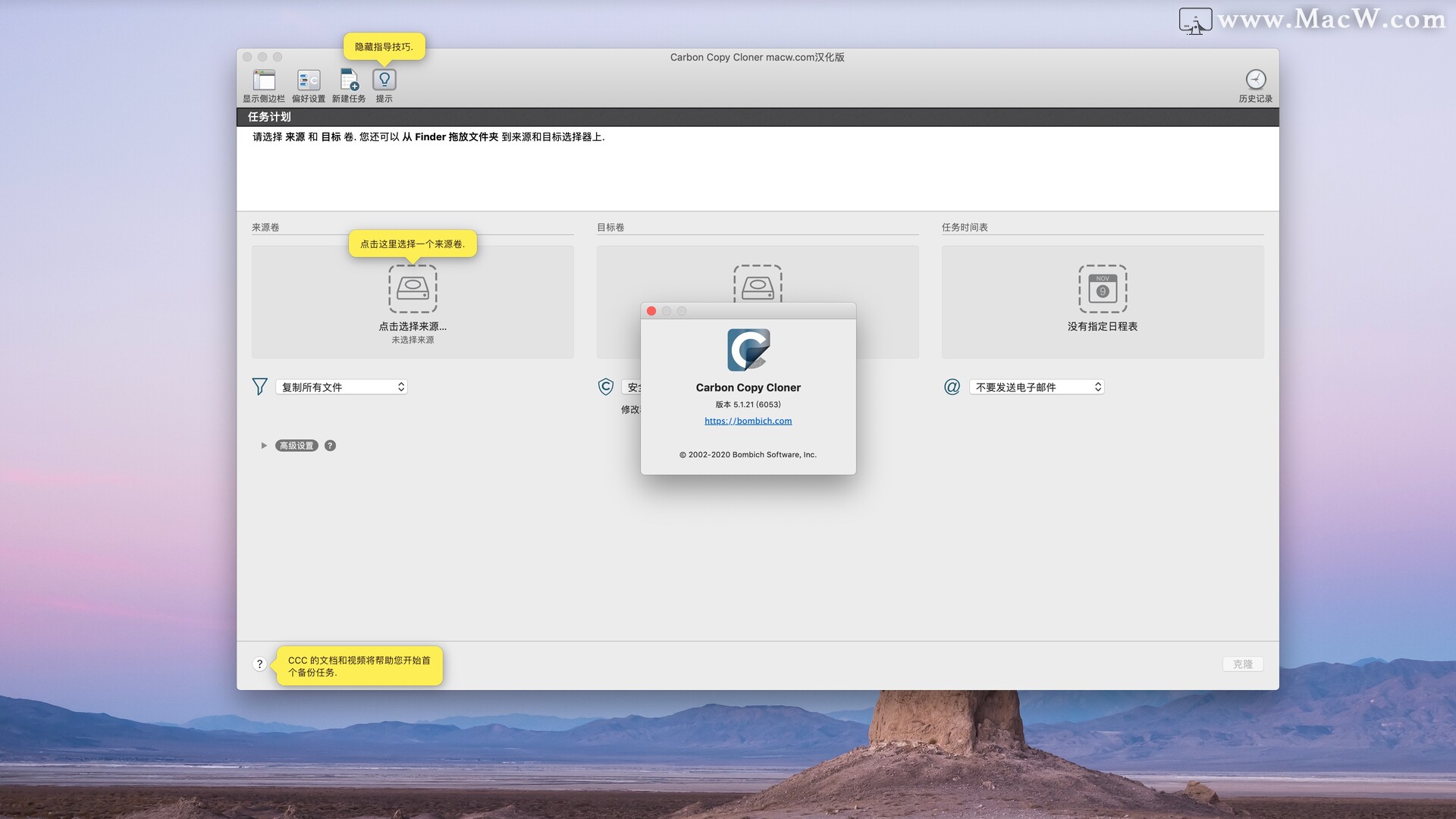Click the version text 版本 5.1.21 (6053)
Viewport: 1456px width, 819px height.
[748, 404]
